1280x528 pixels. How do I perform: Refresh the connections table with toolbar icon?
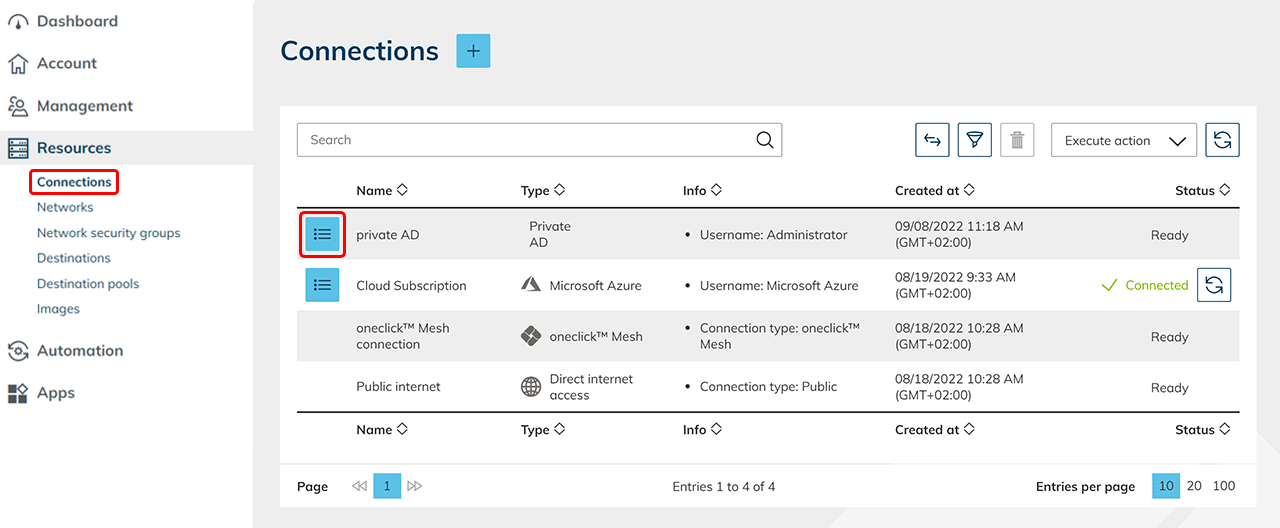[x=1222, y=141]
